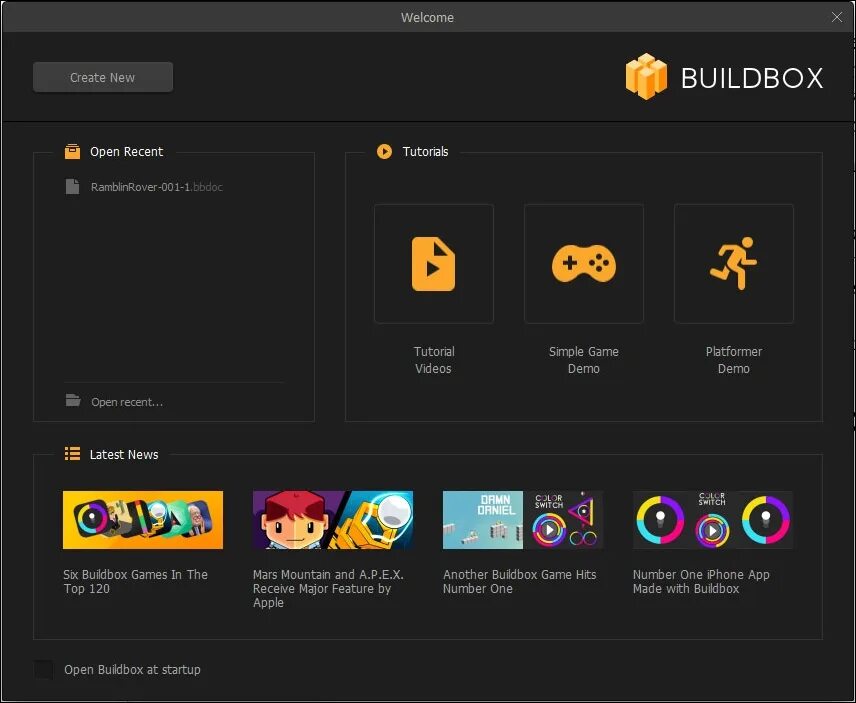Click the Simple Game Demo label
856x703 pixels.
(x=584, y=360)
